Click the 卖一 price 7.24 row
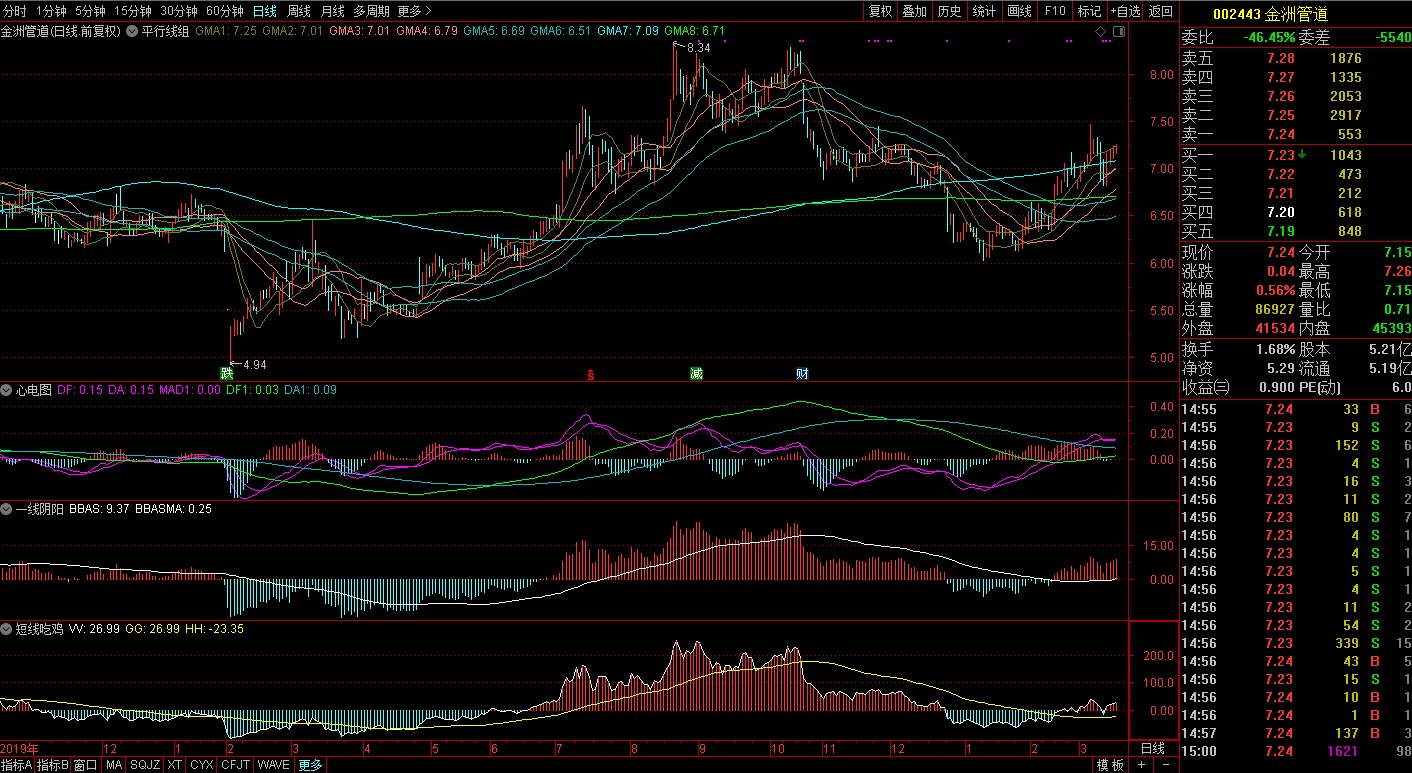Screen dimensions: 1412x773 1296,134
